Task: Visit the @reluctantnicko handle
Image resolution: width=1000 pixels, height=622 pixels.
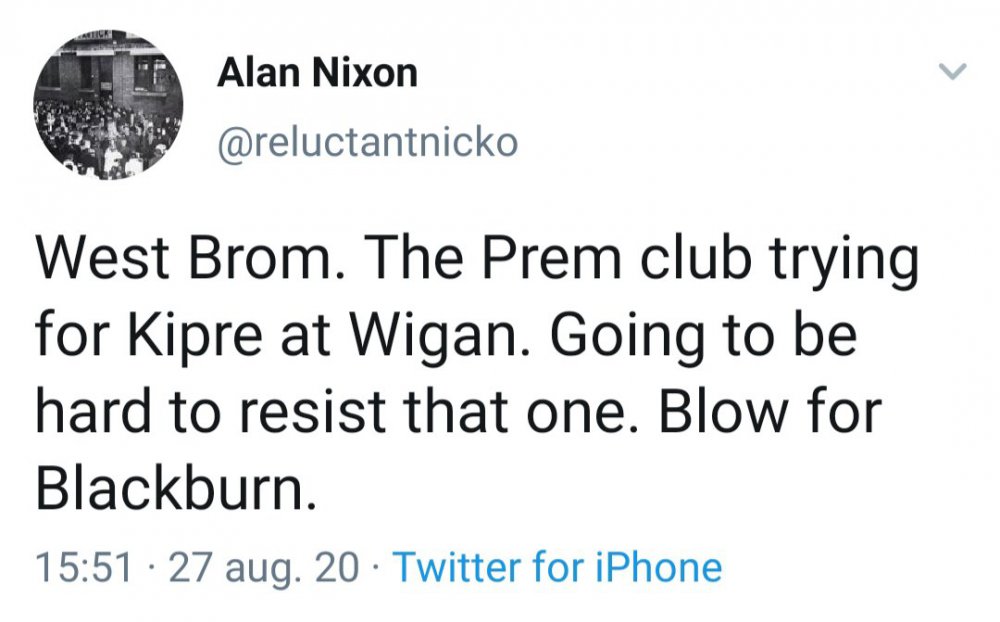Action: (x=367, y=143)
